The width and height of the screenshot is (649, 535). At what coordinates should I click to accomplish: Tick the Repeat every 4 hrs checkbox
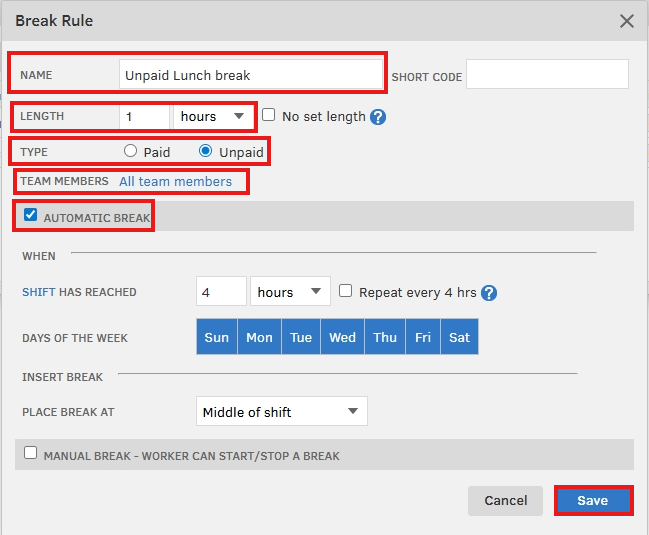pyautogui.click(x=346, y=292)
